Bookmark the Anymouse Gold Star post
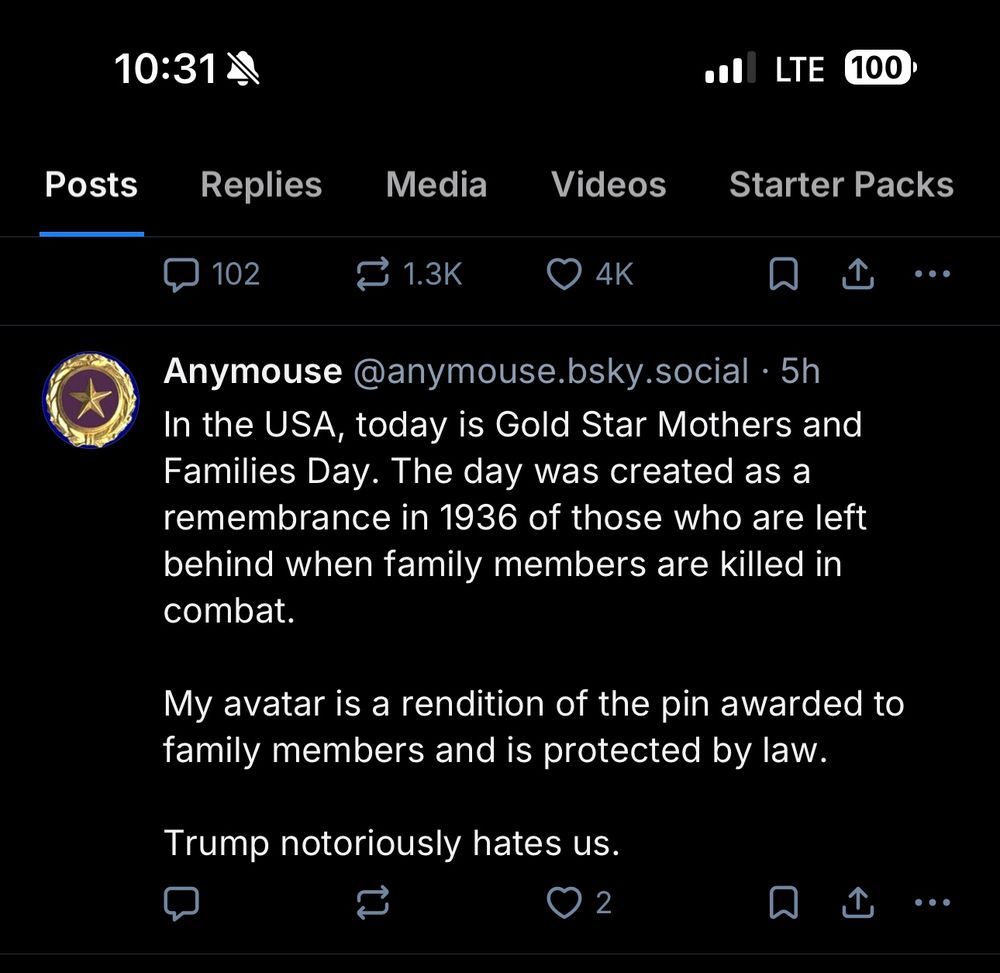The width and height of the screenshot is (1000, 973). click(783, 903)
